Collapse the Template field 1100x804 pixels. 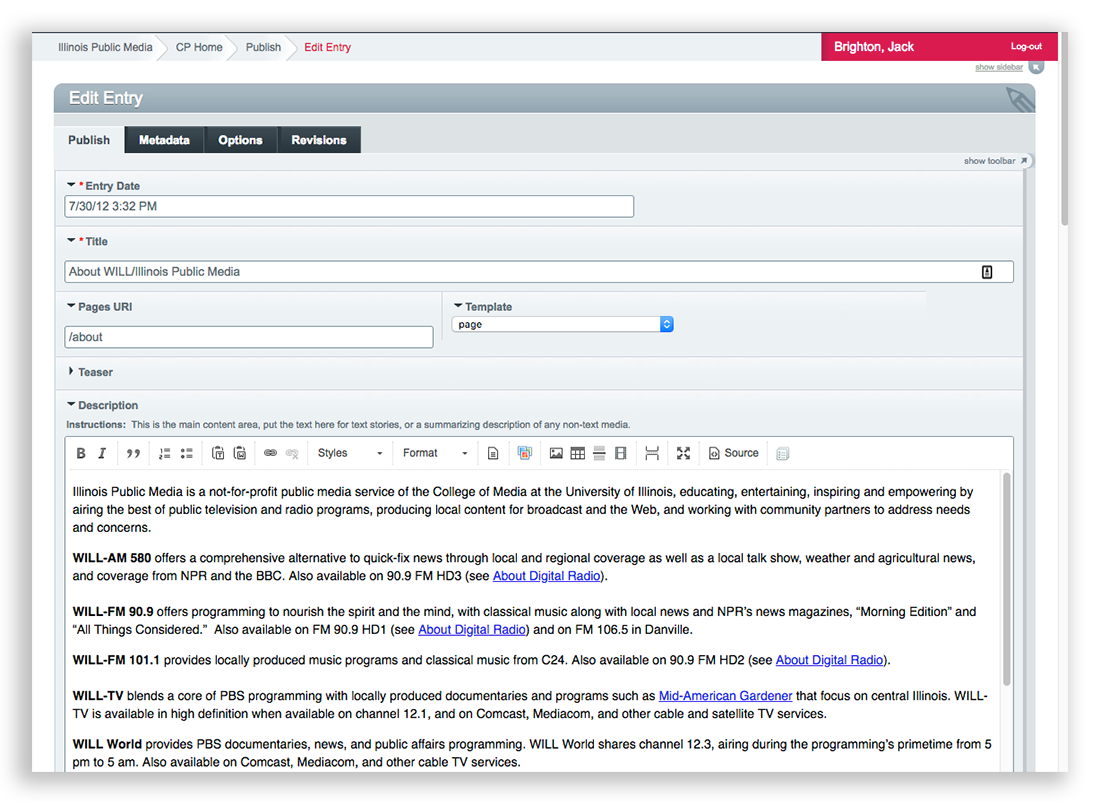458,306
